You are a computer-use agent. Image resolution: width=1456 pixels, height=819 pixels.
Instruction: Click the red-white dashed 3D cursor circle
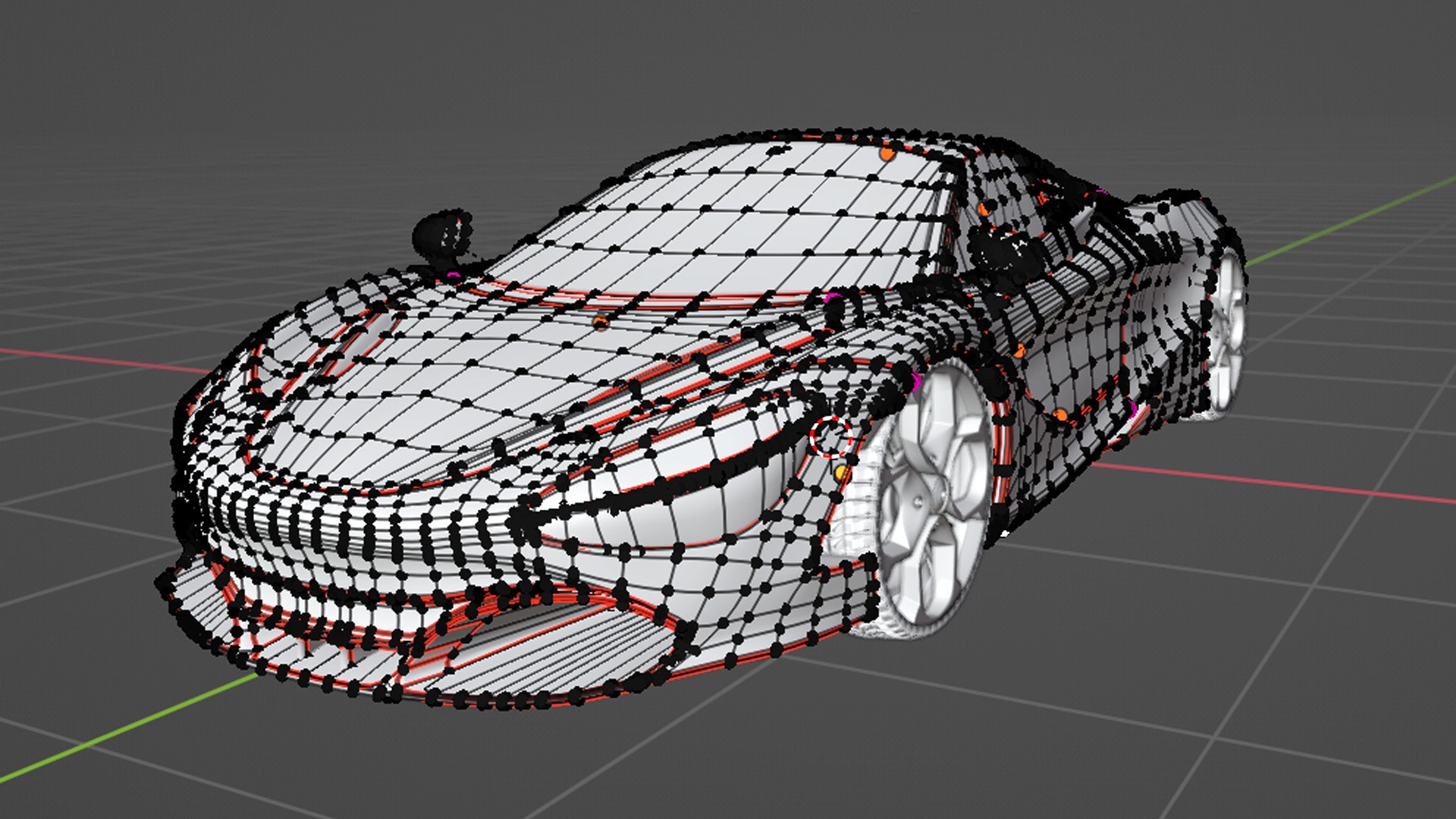tap(831, 436)
